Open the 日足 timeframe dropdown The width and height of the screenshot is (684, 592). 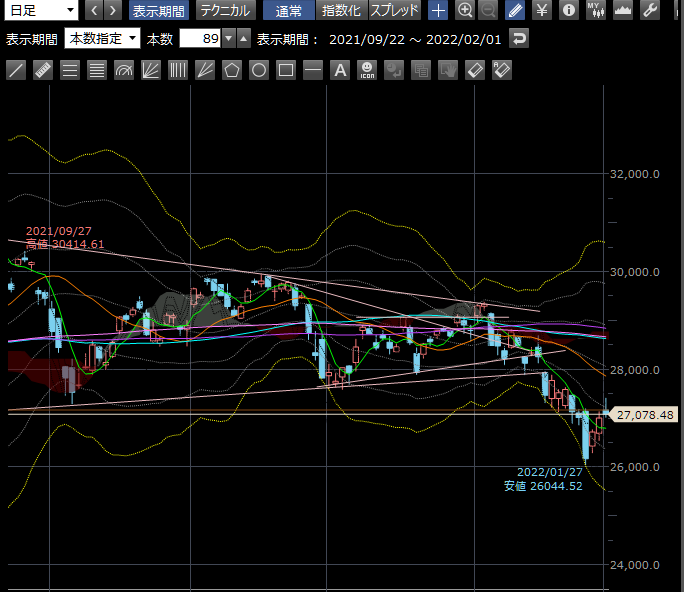41,11
